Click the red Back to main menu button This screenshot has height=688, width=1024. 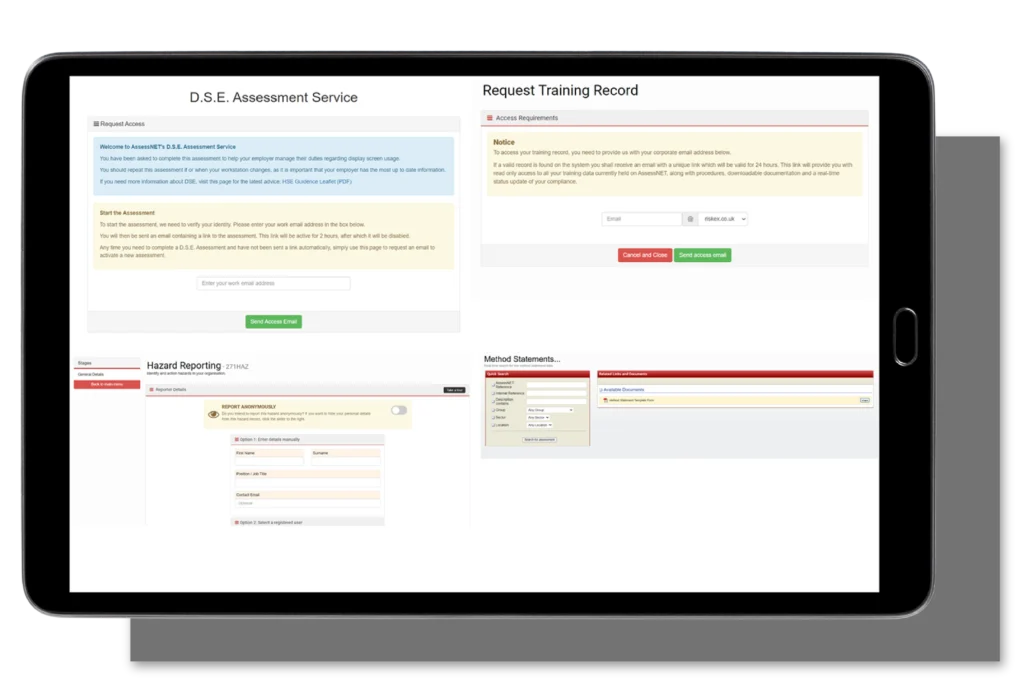(106, 384)
